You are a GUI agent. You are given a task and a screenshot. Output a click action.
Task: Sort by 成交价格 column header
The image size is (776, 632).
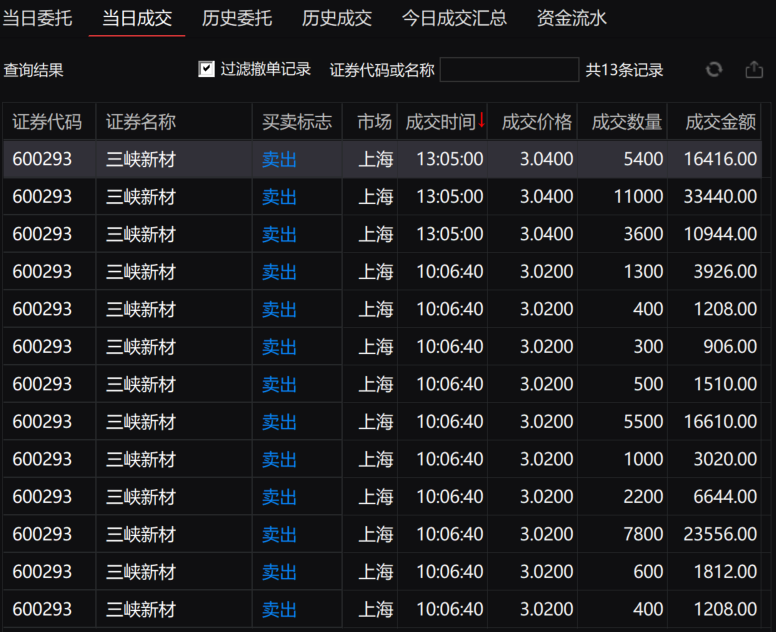(x=533, y=122)
